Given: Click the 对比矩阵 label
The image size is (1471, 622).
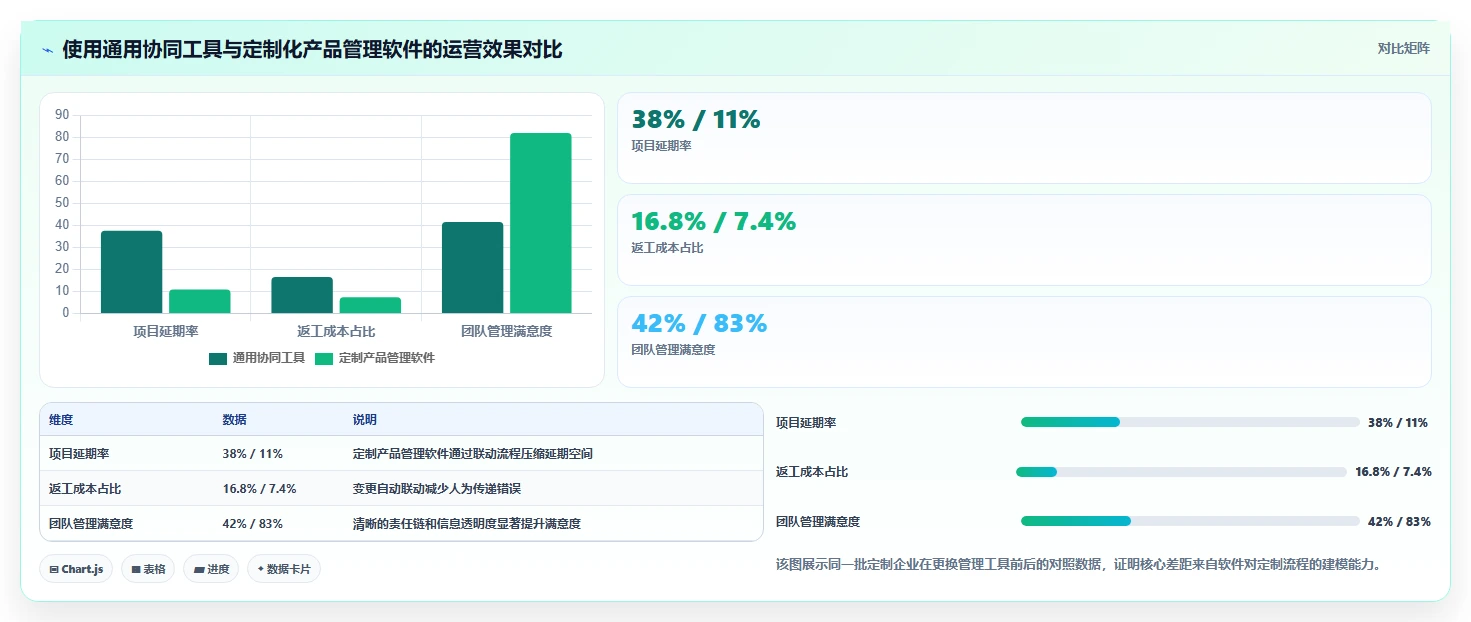Looking at the screenshot, I should point(1403,48).
